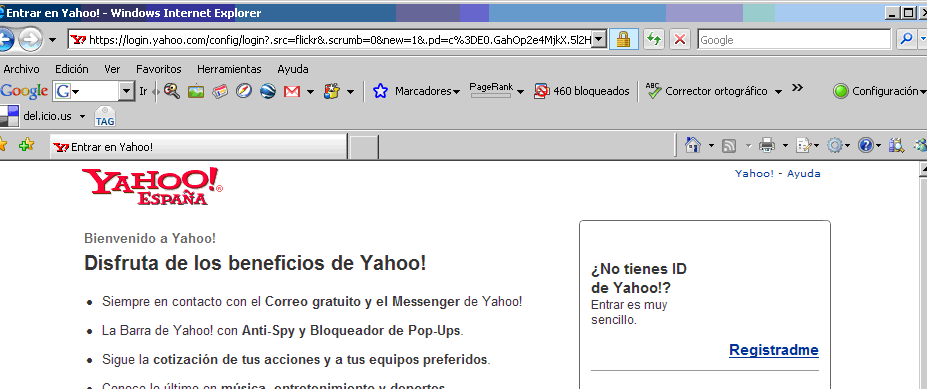The width and height of the screenshot is (927, 389).
Task: Click the blue Help question mark icon
Action: (x=866, y=145)
